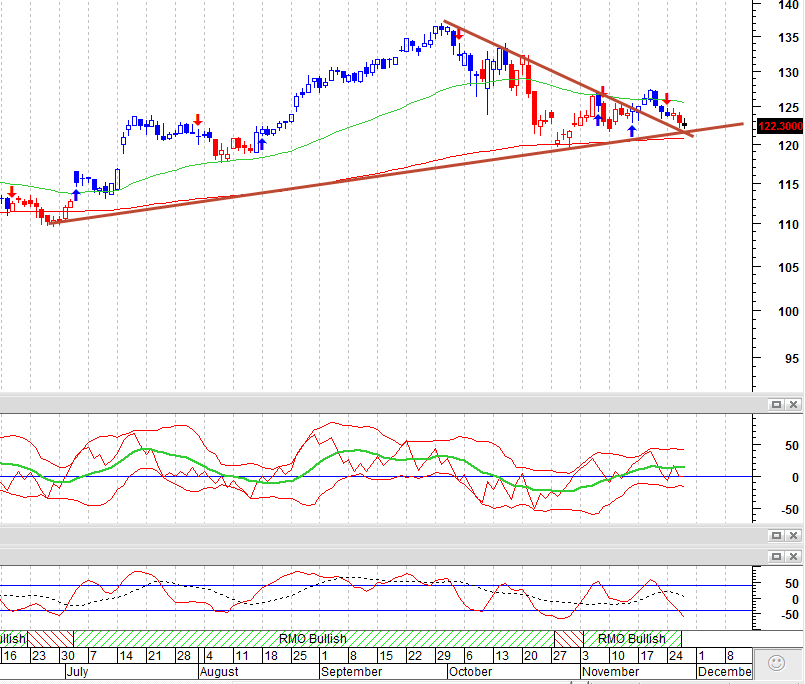Click the long green RMO Bullish ribbon
This screenshot has height=684, width=805.
point(314,639)
